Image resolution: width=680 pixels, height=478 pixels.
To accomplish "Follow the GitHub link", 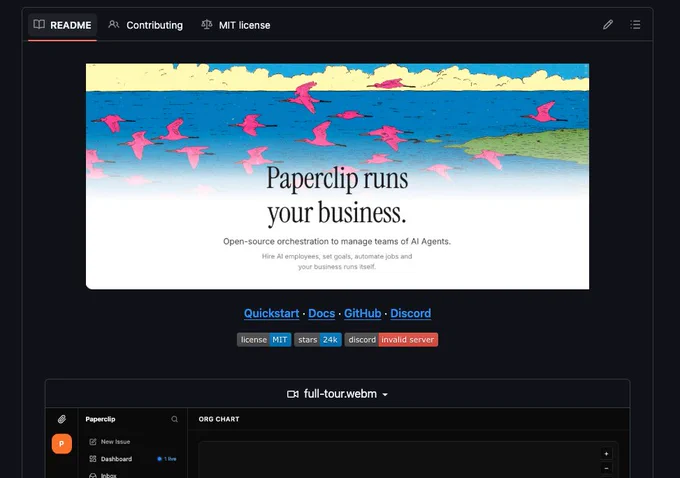I will 363,313.
